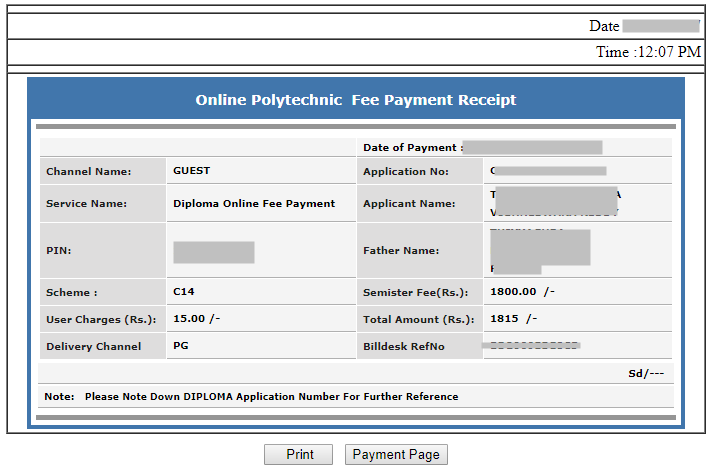Click the Billdesk RefNo label
Image resolution: width=711 pixels, height=471 pixels.
pyautogui.click(x=403, y=347)
